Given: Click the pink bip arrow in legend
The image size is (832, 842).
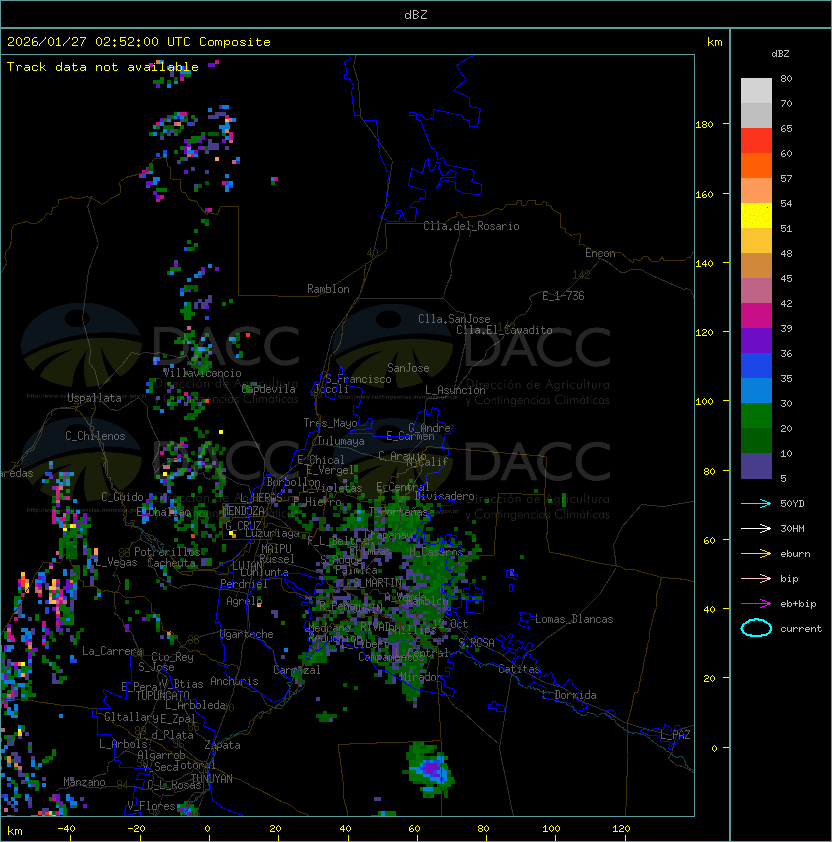Looking at the screenshot, I should coord(756,578).
